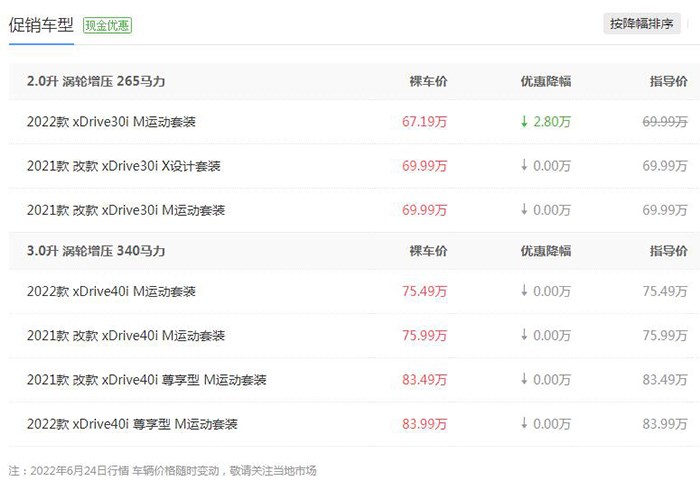
Task: Open 2021款 改款 xDrive30i M运动套装 link
Action: pos(126,210)
